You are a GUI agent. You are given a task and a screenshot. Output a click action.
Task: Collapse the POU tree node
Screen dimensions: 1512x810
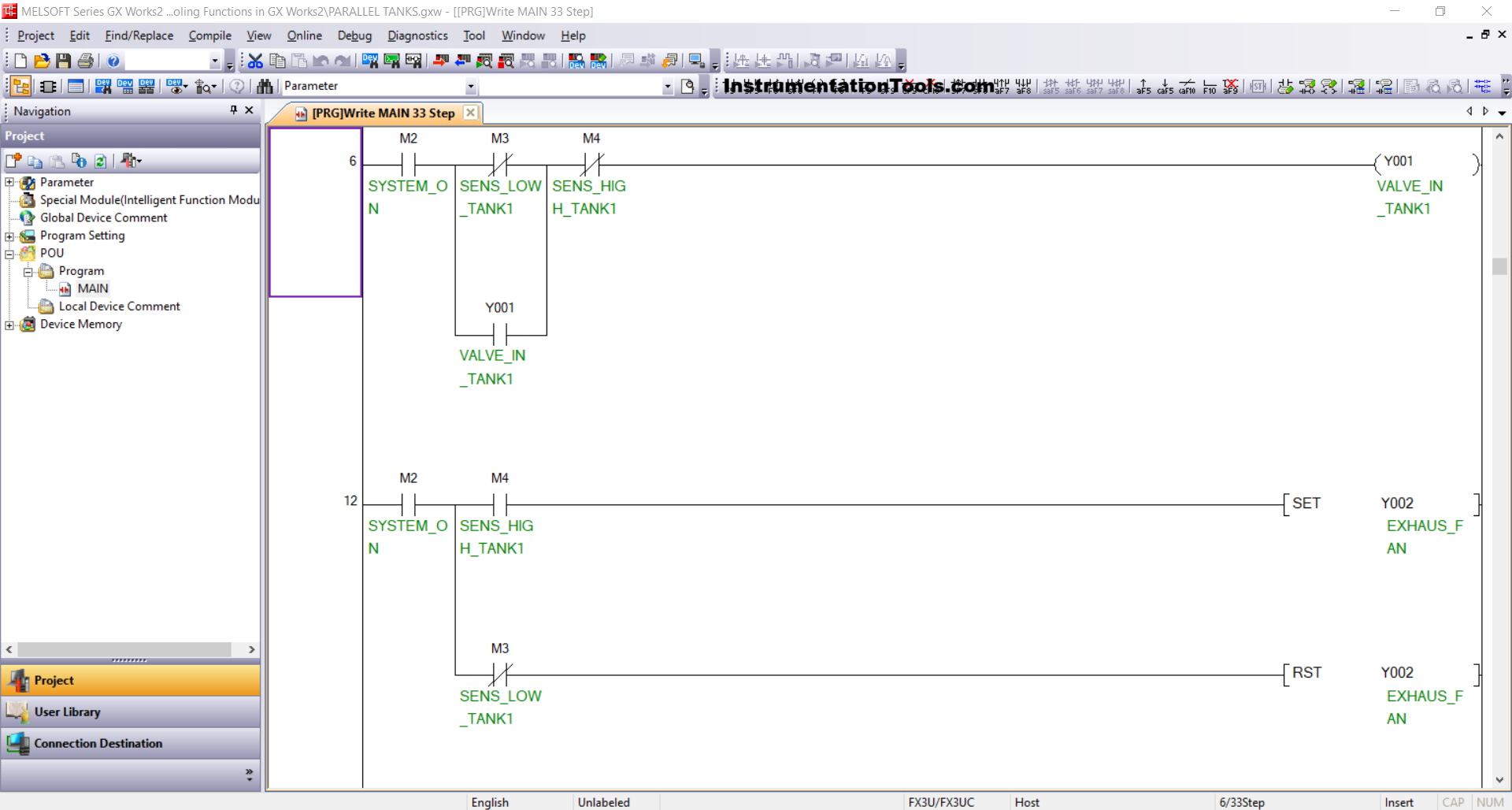[x=9, y=254]
